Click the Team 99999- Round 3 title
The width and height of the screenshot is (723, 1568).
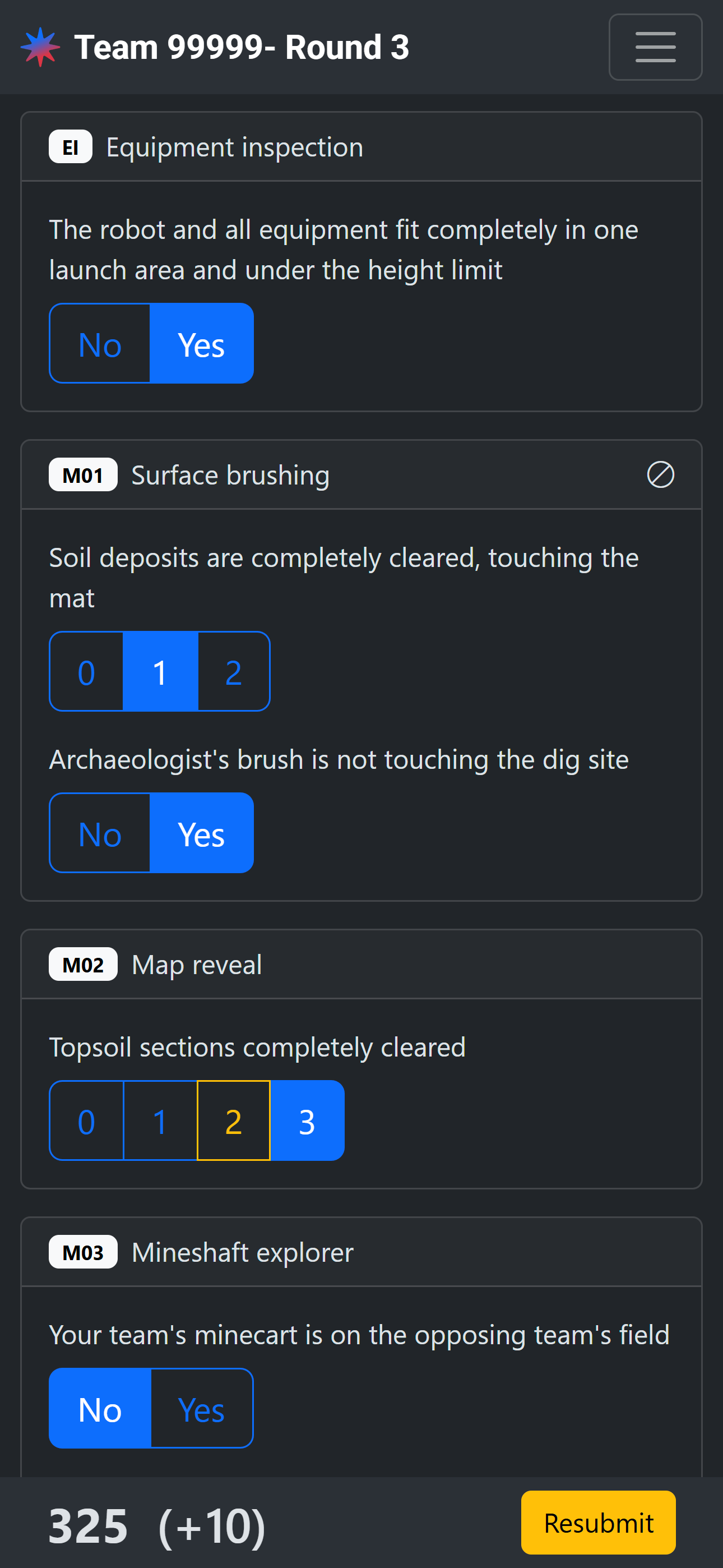tap(242, 48)
